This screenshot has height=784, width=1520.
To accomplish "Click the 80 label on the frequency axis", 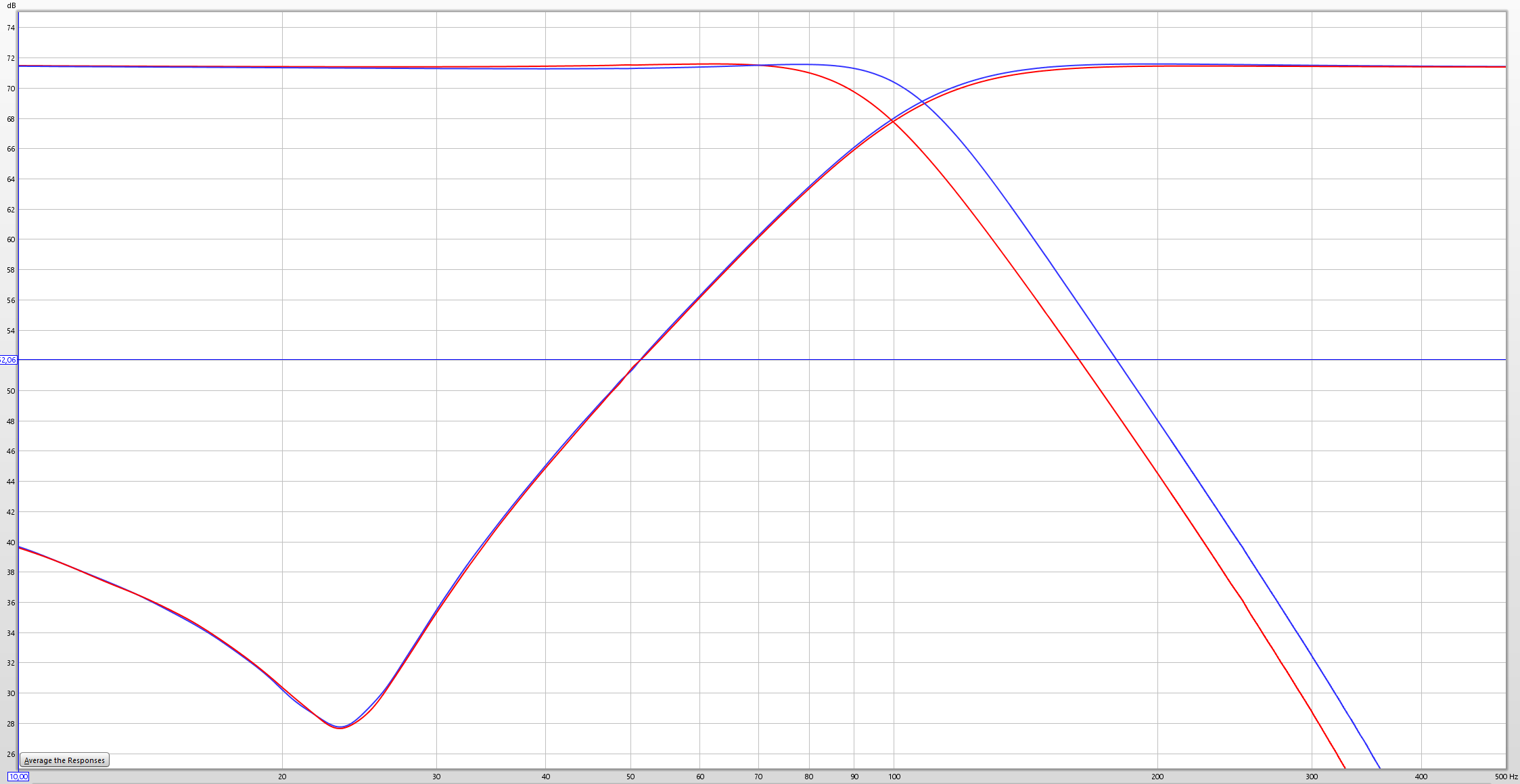I will pos(809,777).
